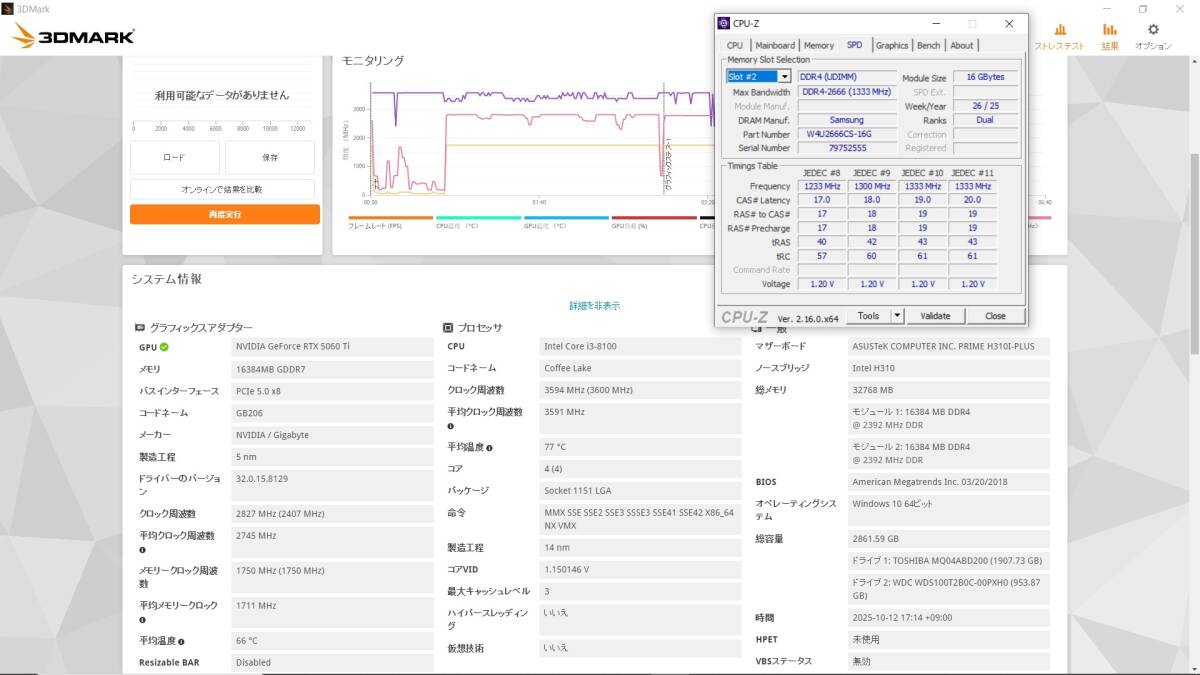Image resolution: width=1200 pixels, height=675 pixels.
Task: Toggle the red GPU load legend swatch
Action: click(653, 218)
